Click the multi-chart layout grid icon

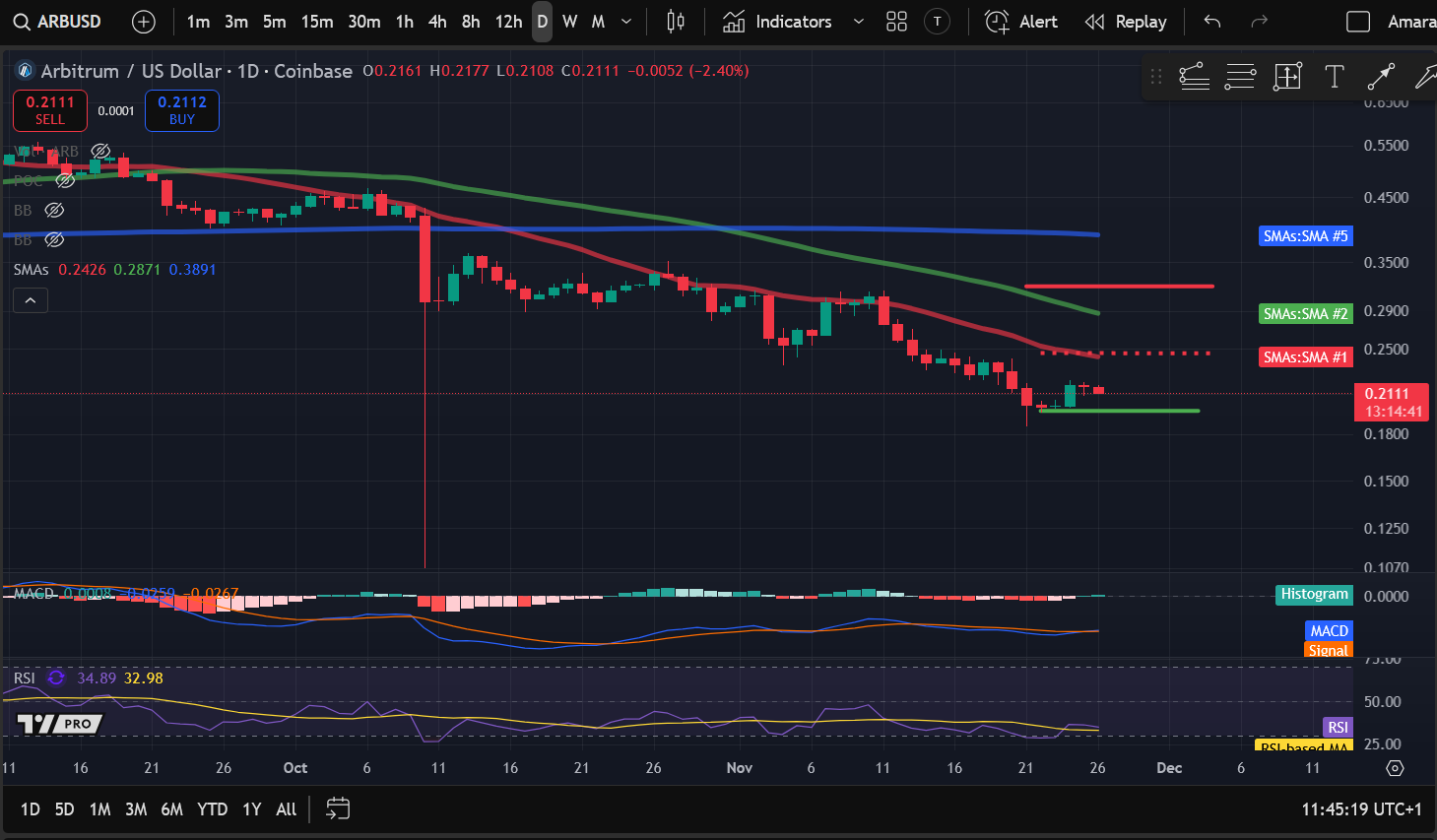tap(896, 21)
